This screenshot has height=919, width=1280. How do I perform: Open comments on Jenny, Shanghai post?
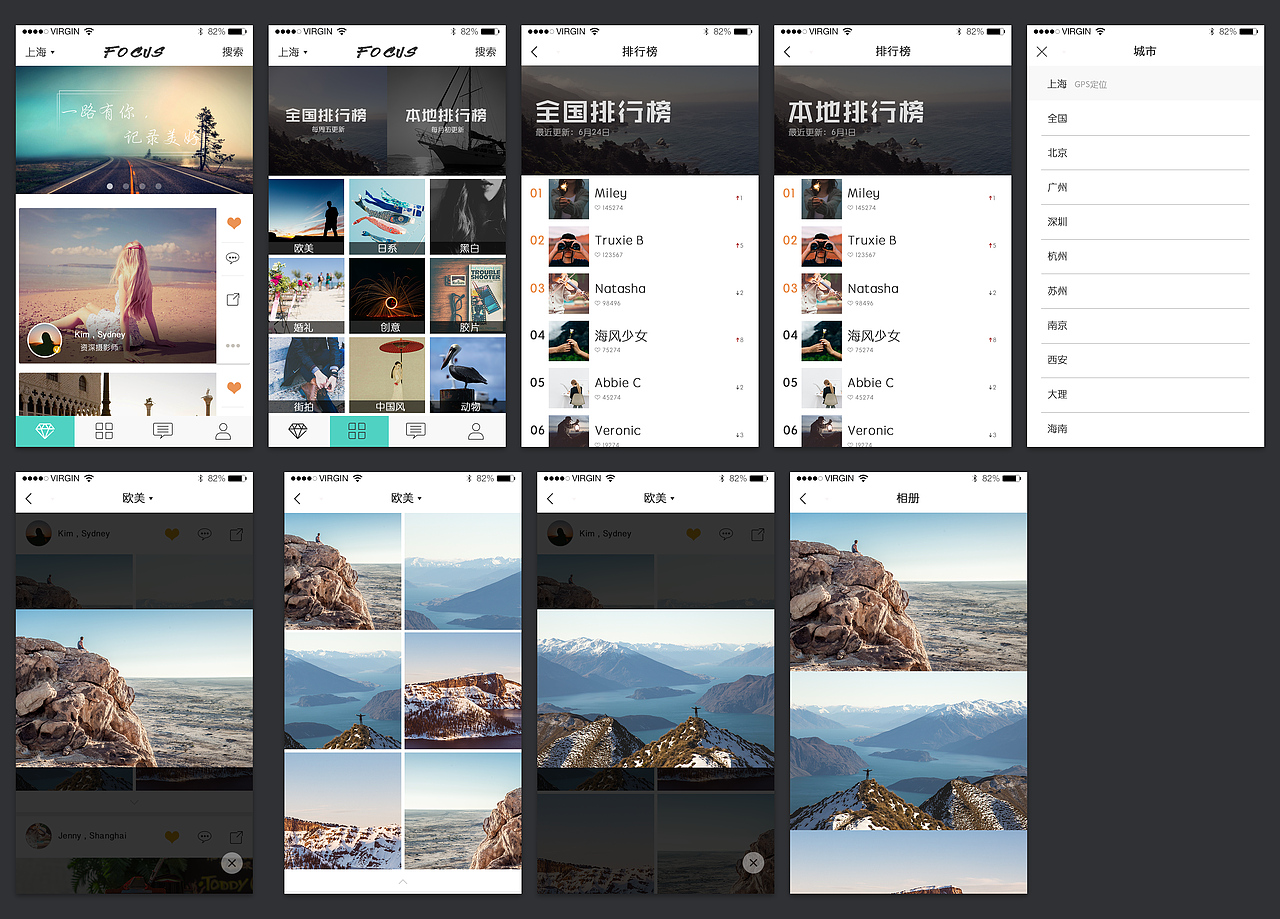[204, 836]
